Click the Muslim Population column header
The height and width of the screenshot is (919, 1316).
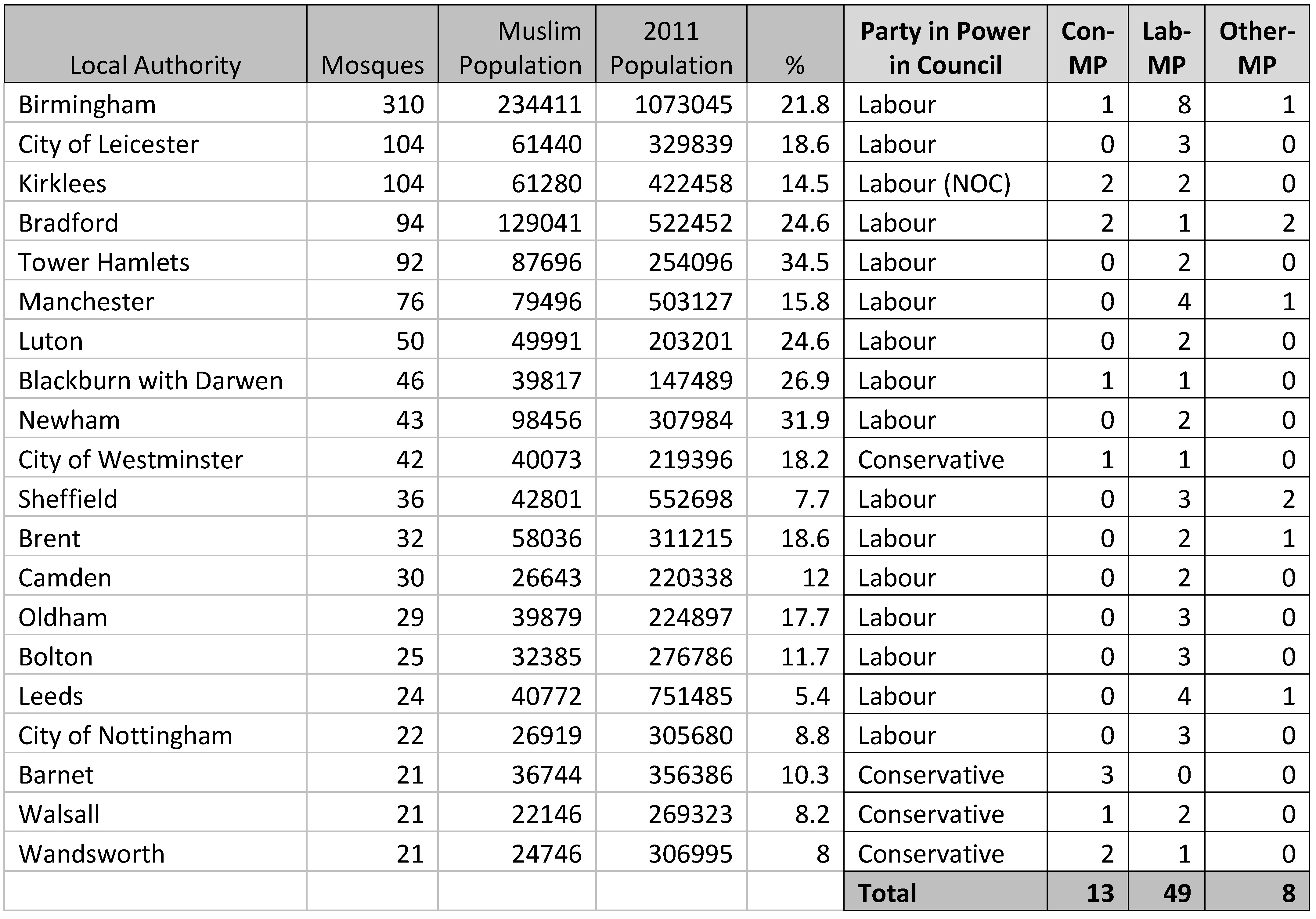520,48
